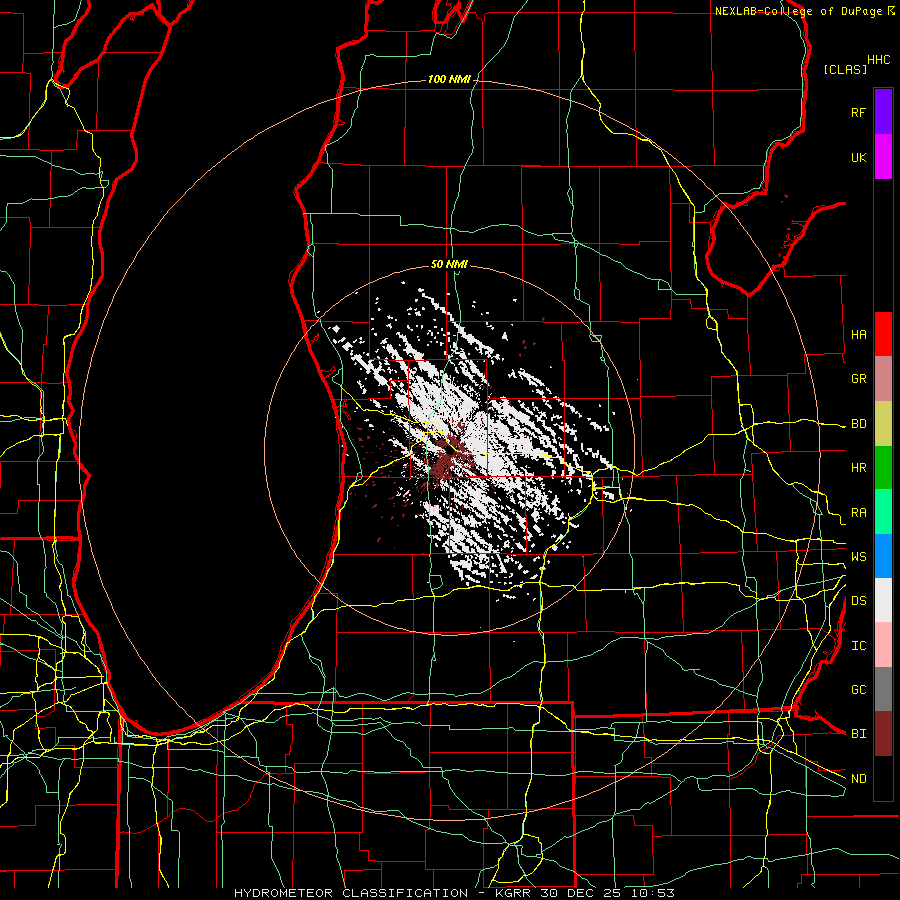Screen dimensions: 900x900
Task: Click the KGRR radar site center
Action: pyautogui.click(x=449, y=450)
